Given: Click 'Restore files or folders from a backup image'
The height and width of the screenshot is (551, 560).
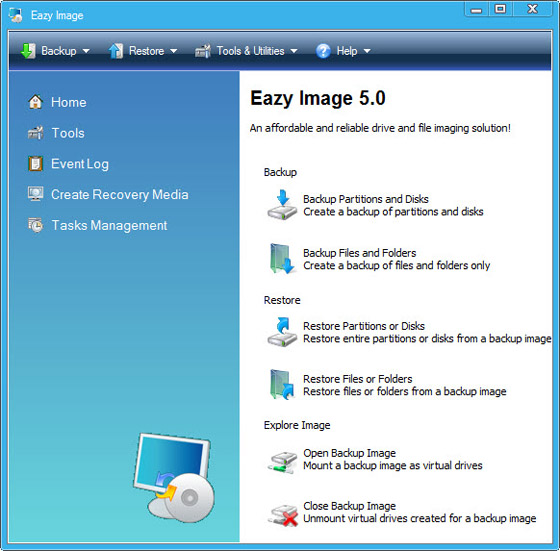Looking at the screenshot, I should tap(405, 391).
